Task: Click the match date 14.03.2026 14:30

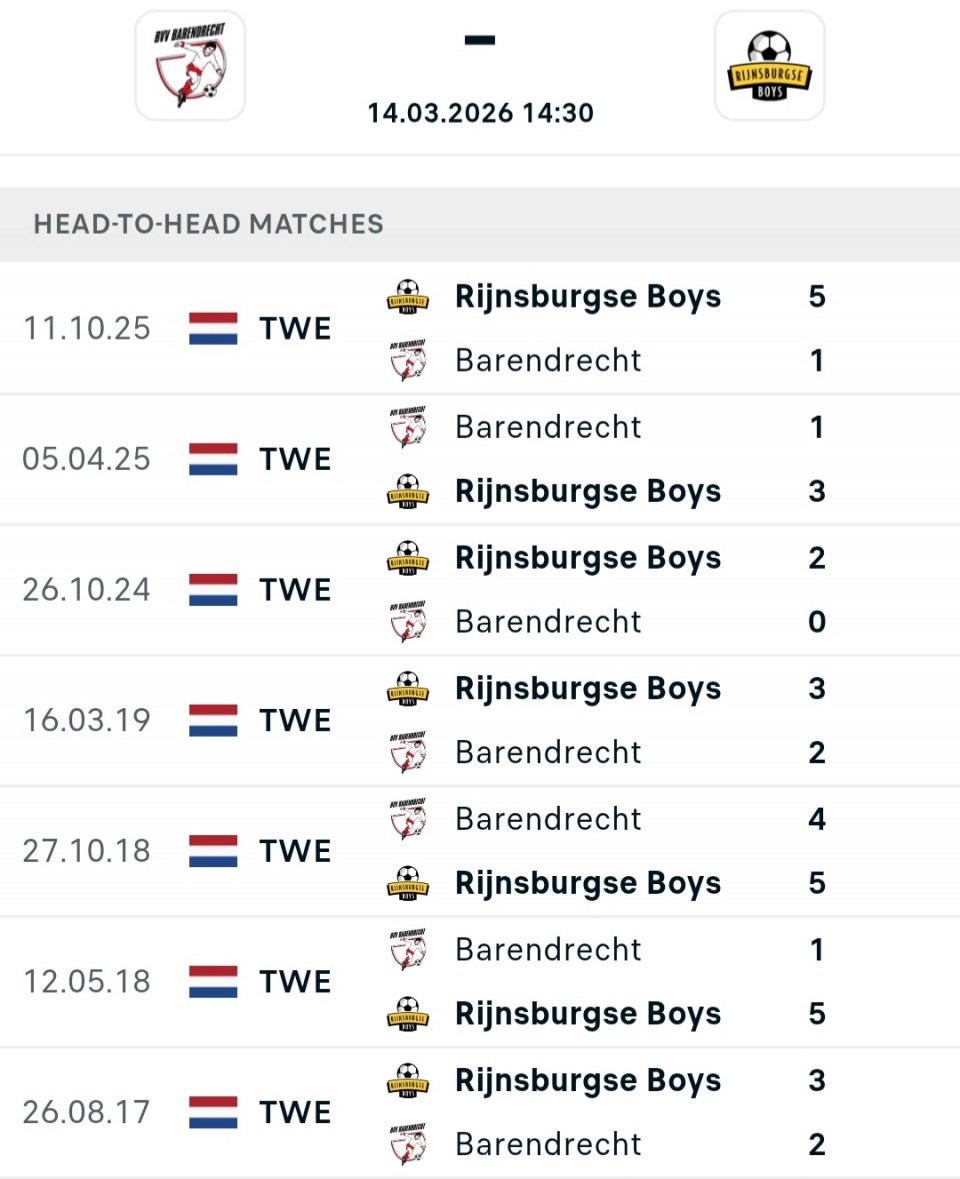Action: pyautogui.click(x=480, y=112)
